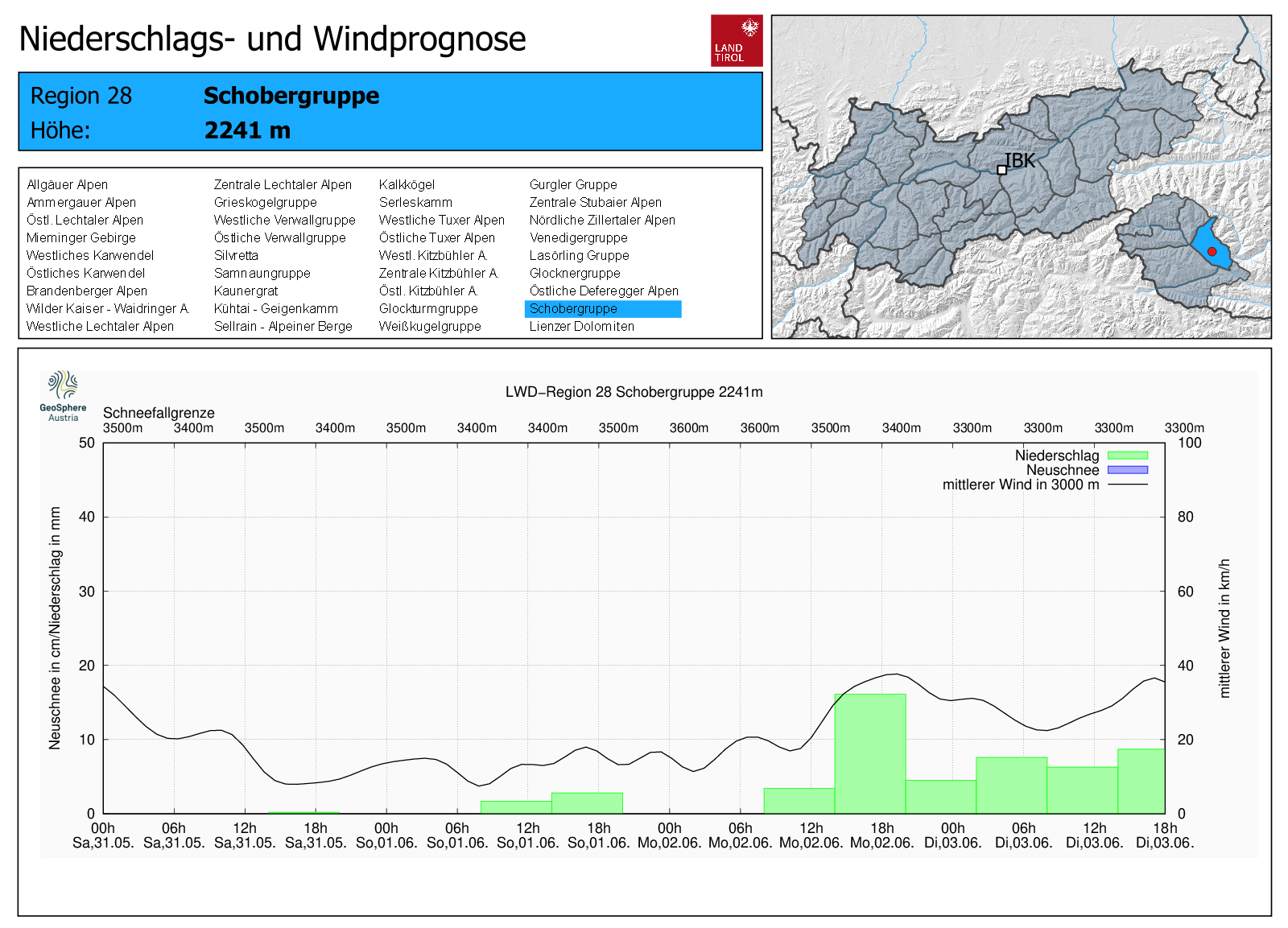Image resolution: width=1288 pixels, height=928 pixels.
Task: Open Lienzer Dolomiten forecast
Action: [581, 327]
